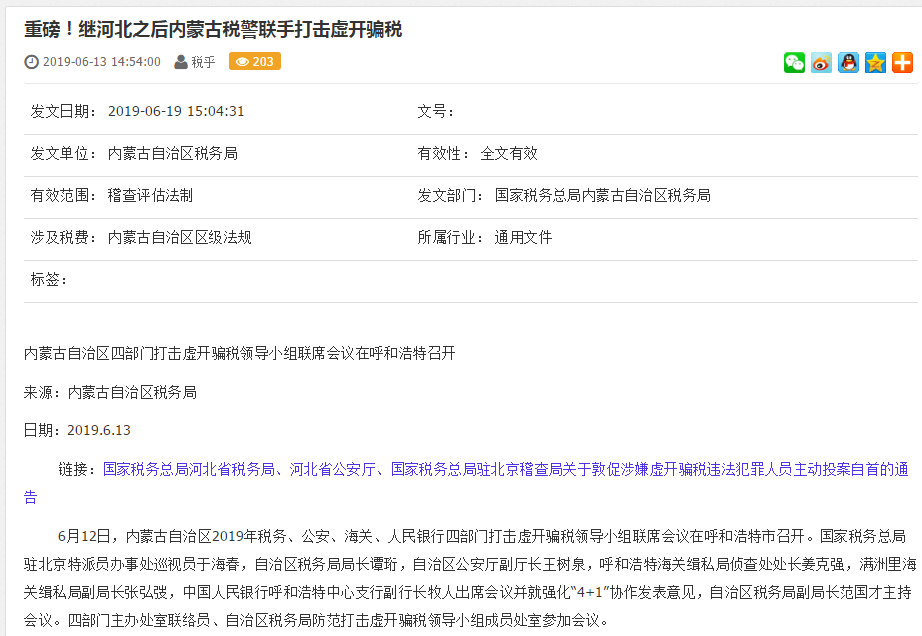Click the 文号 field label
Viewport: 922px width, 636px height.
[x=435, y=111]
